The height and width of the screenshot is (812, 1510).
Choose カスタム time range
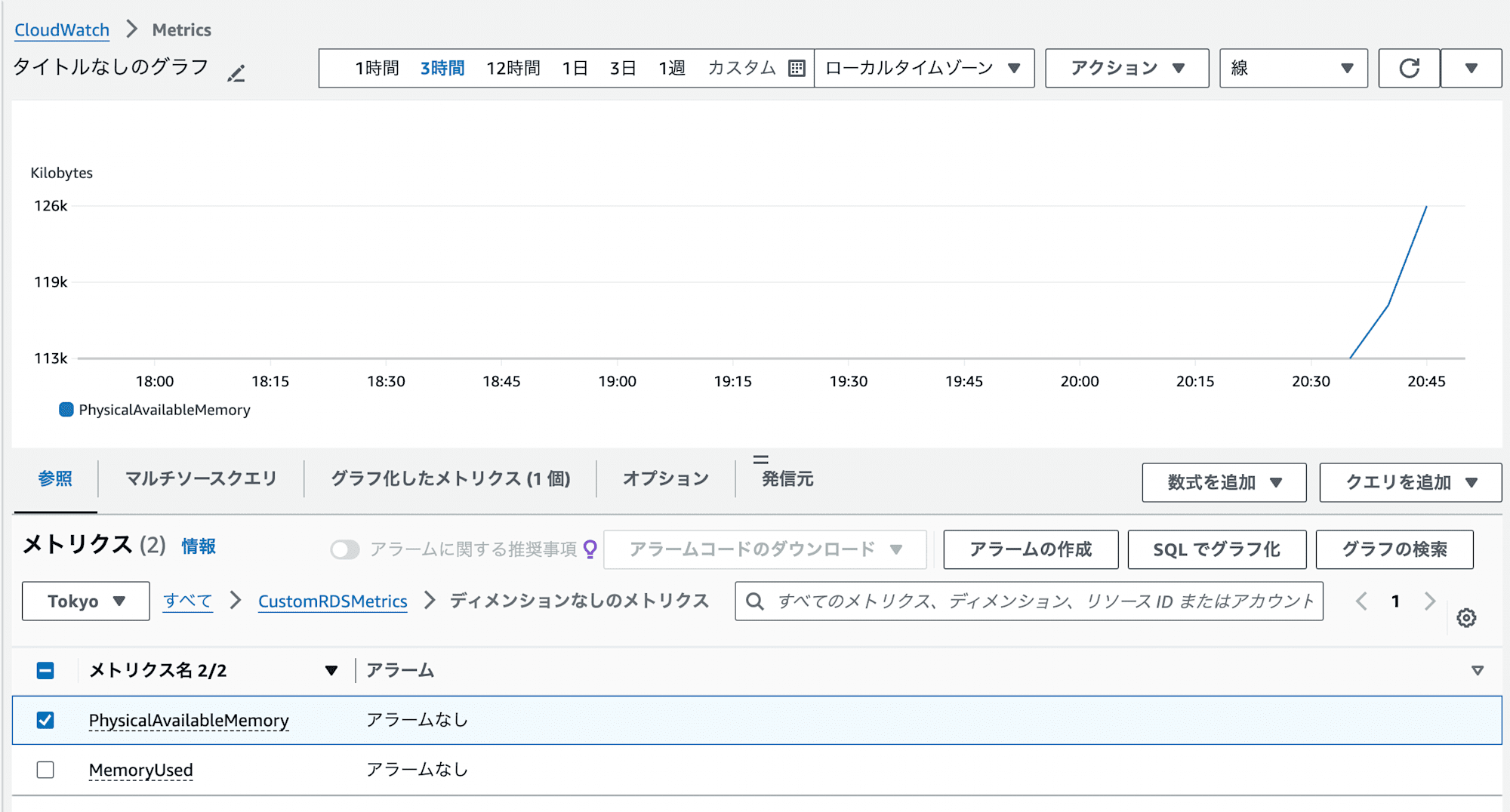[742, 68]
